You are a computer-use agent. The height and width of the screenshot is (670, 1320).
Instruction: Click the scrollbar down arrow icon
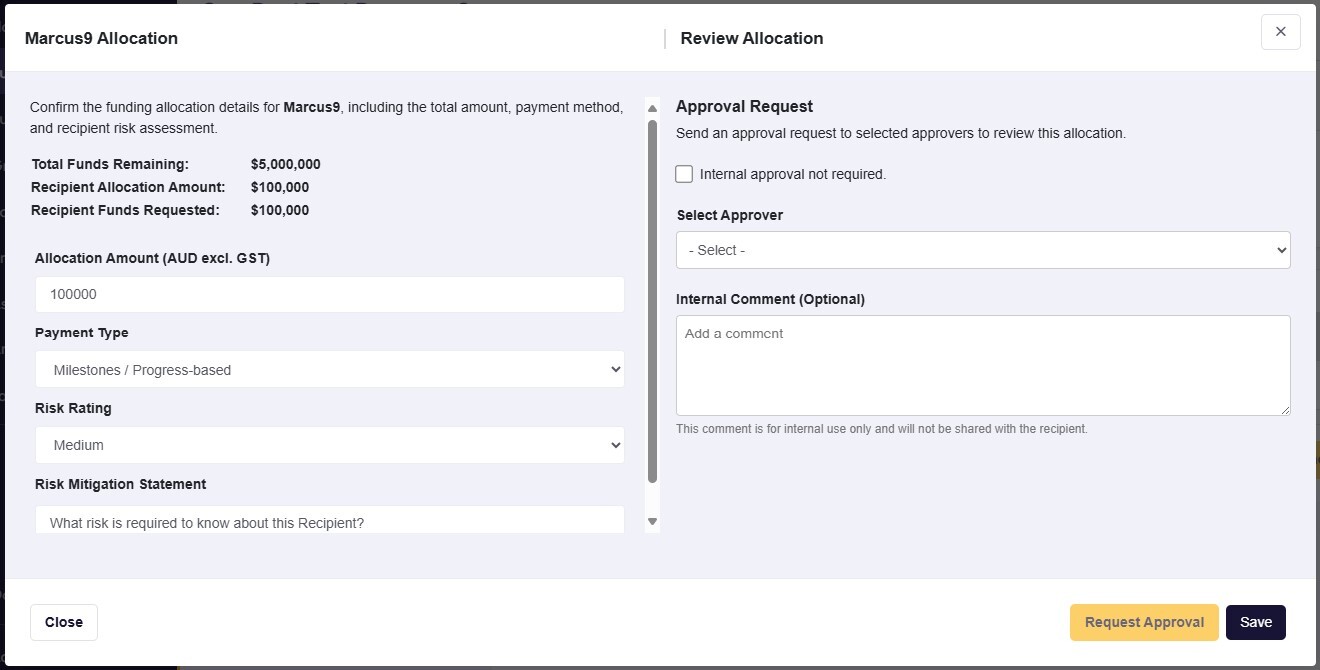[x=652, y=521]
